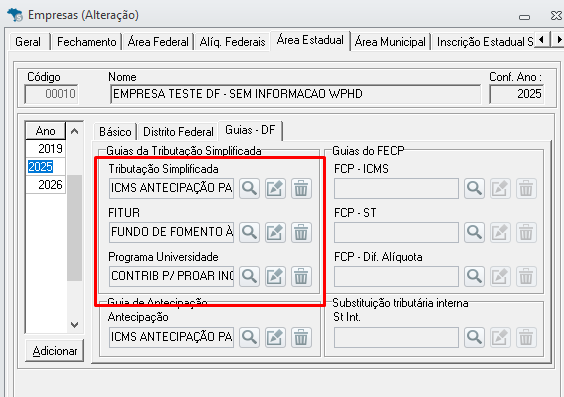Edit the Tributação Simplificada guide
Screen dimensions: 564x397
point(275,188)
